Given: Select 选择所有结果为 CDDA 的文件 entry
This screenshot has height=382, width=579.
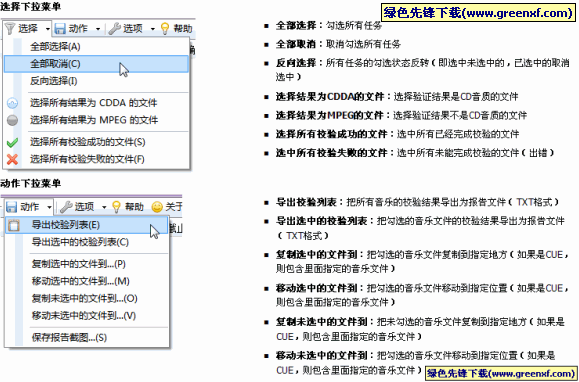Looking at the screenshot, I should pos(96,103).
